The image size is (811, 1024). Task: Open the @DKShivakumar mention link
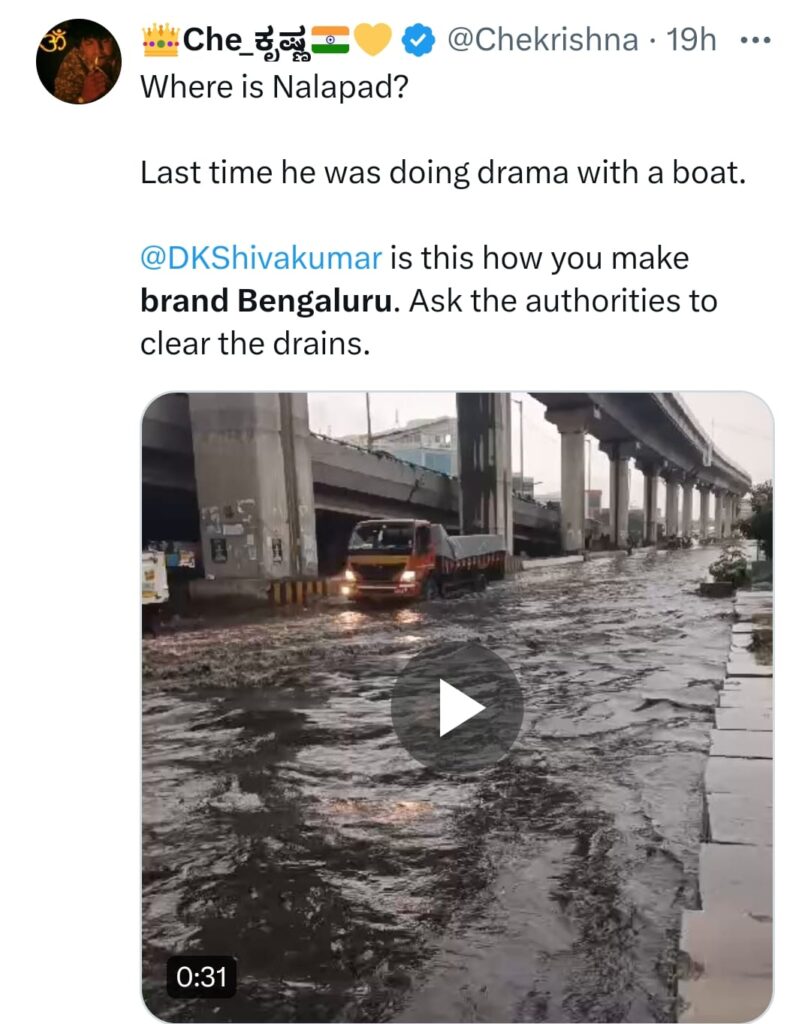point(260,258)
